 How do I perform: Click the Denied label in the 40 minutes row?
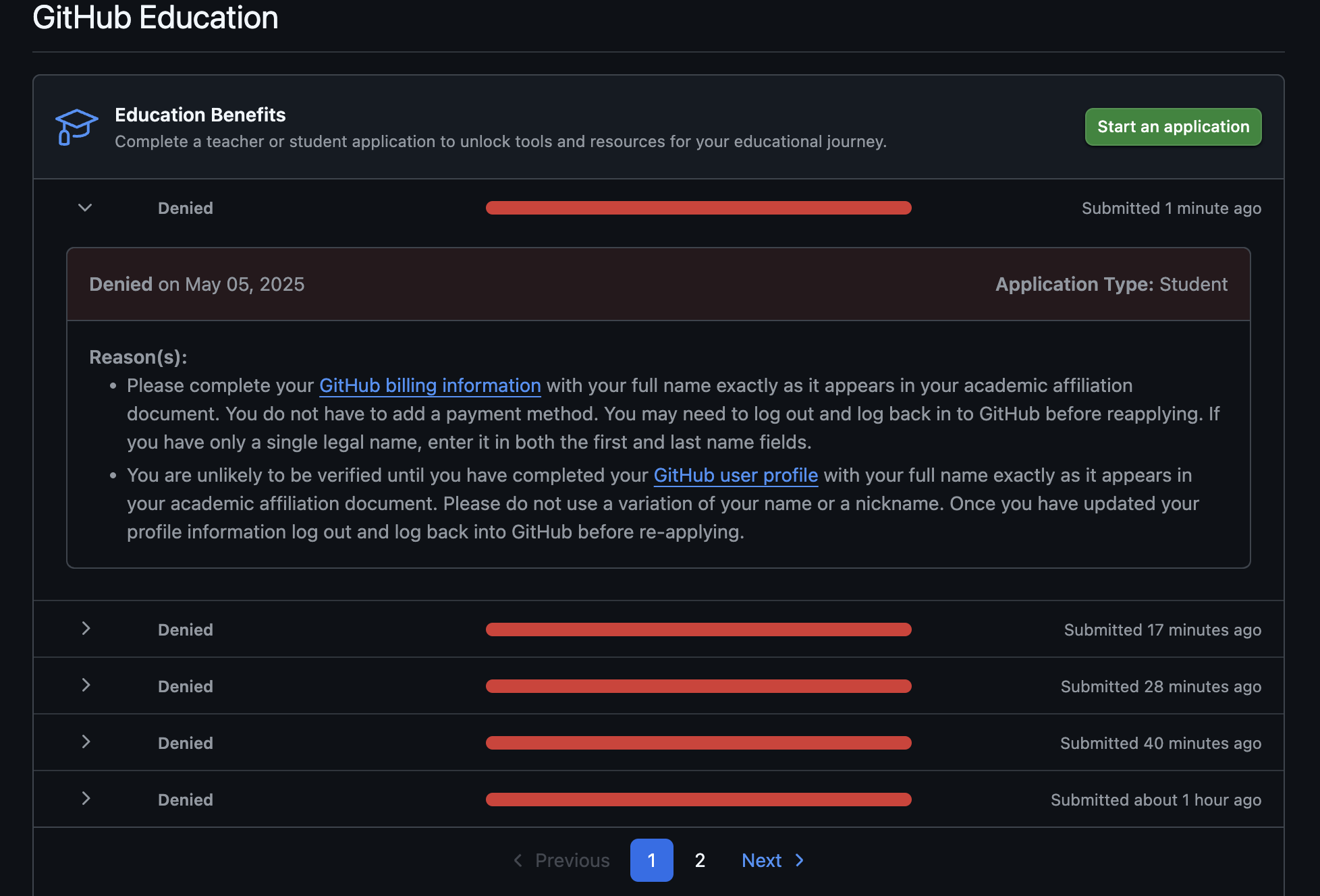186,743
